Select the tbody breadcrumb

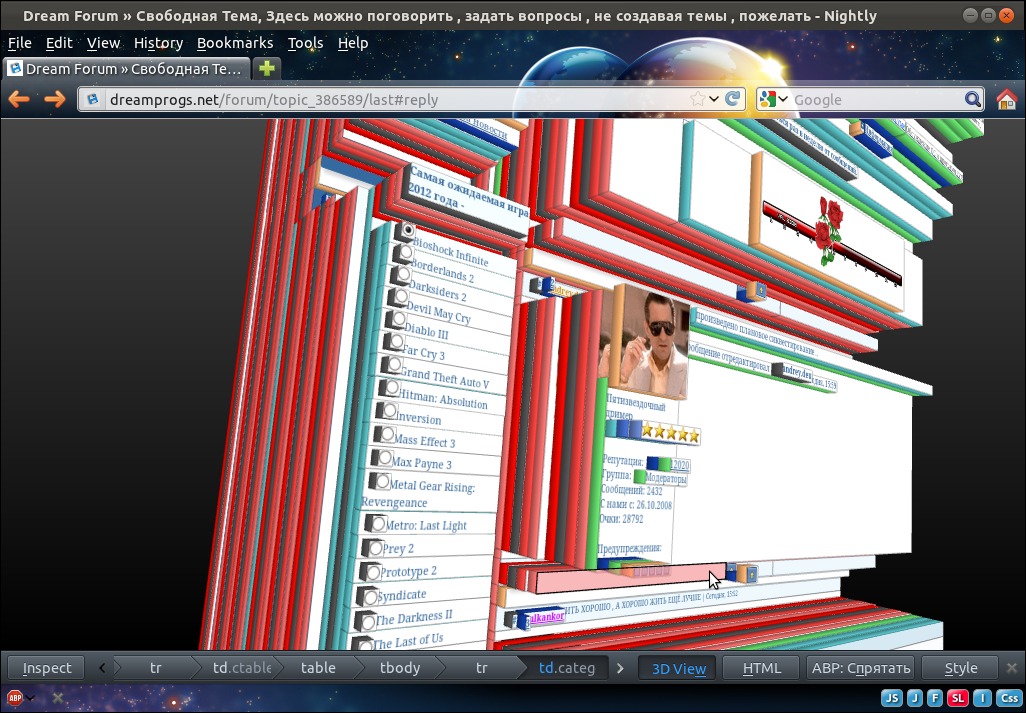pos(400,668)
